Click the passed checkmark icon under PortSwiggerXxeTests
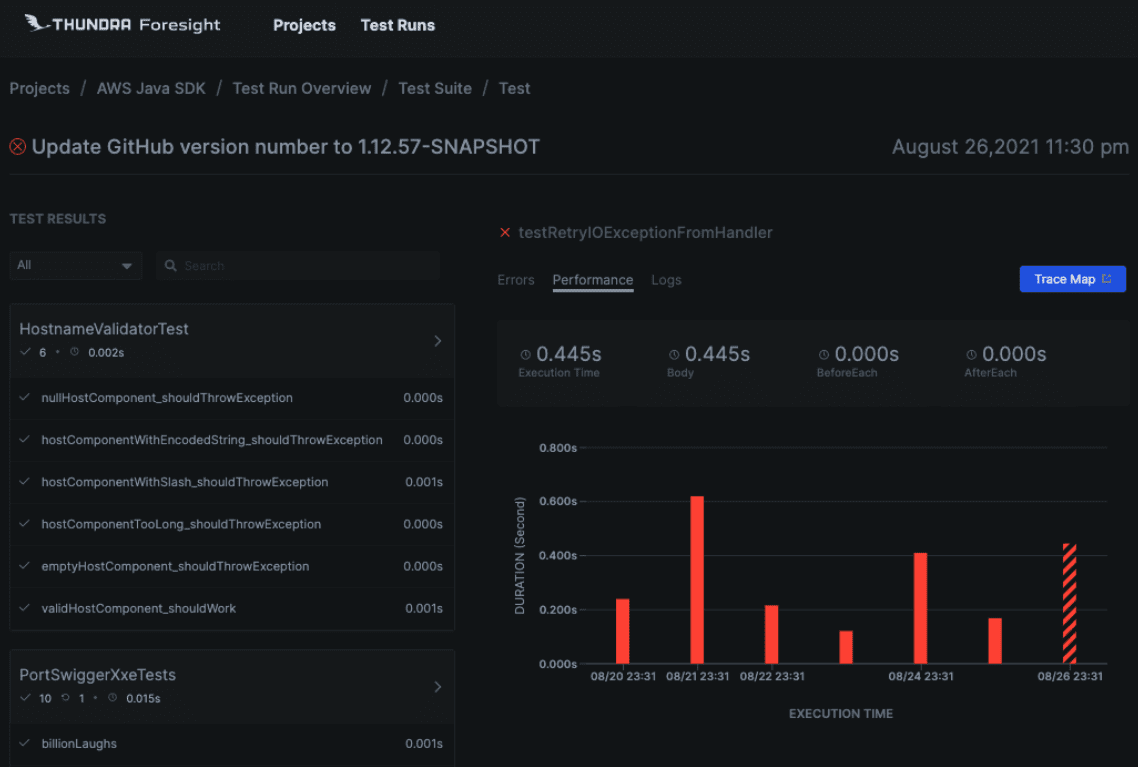Screen dimensions: 1138x767 [x=25, y=698]
